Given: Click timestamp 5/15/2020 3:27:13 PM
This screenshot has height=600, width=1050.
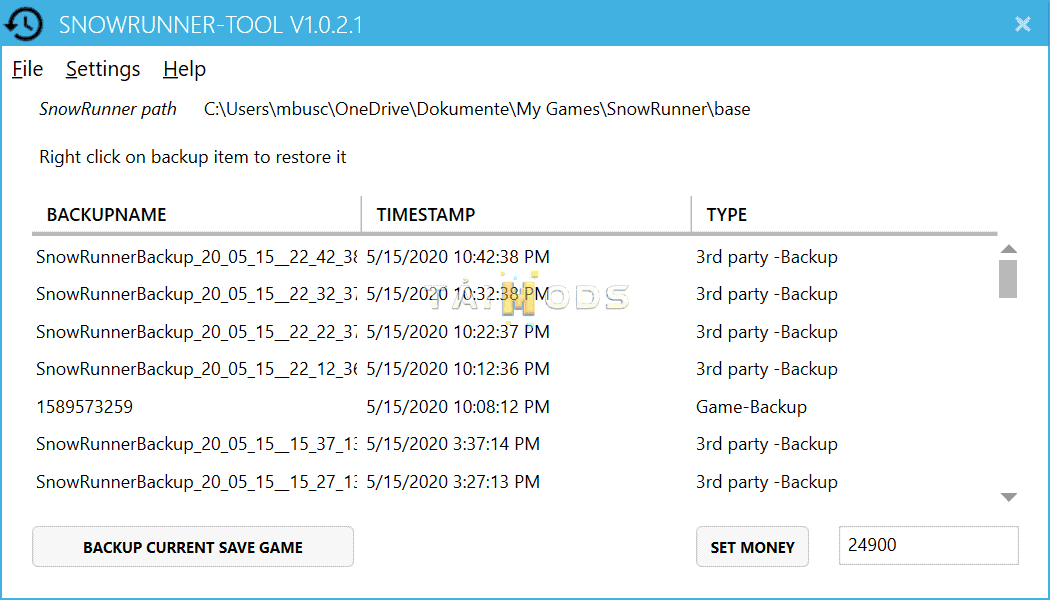Looking at the screenshot, I should [453, 481].
